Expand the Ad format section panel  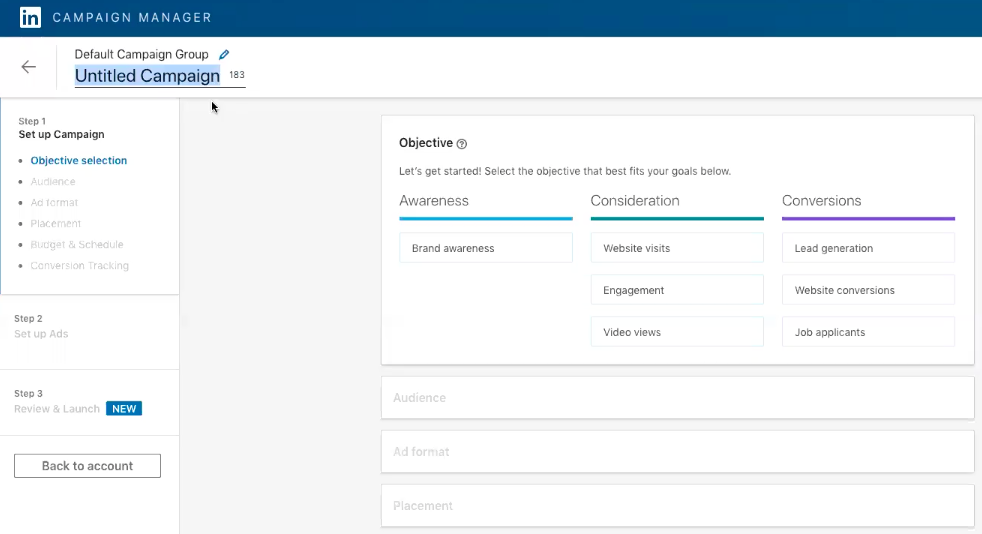click(677, 452)
